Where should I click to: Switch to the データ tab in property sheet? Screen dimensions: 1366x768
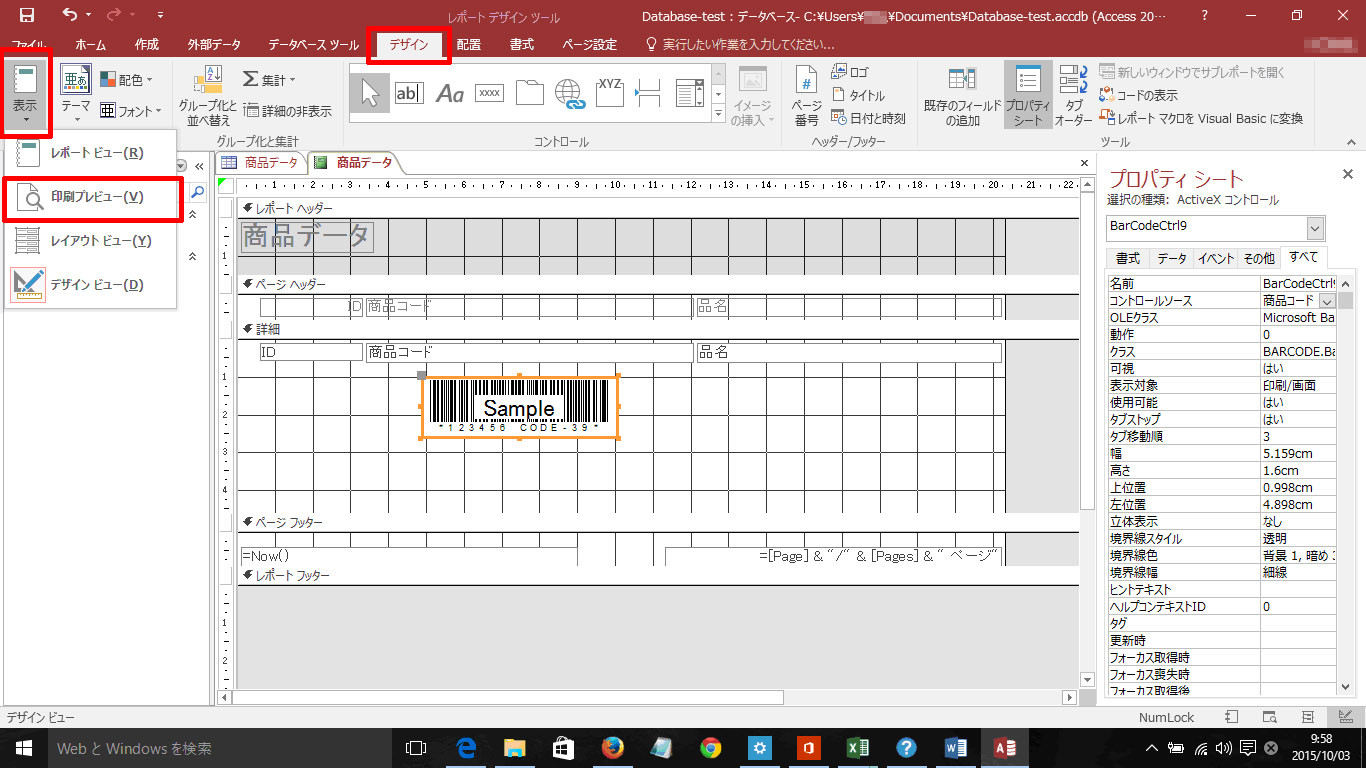pyautogui.click(x=1172, y=259)
